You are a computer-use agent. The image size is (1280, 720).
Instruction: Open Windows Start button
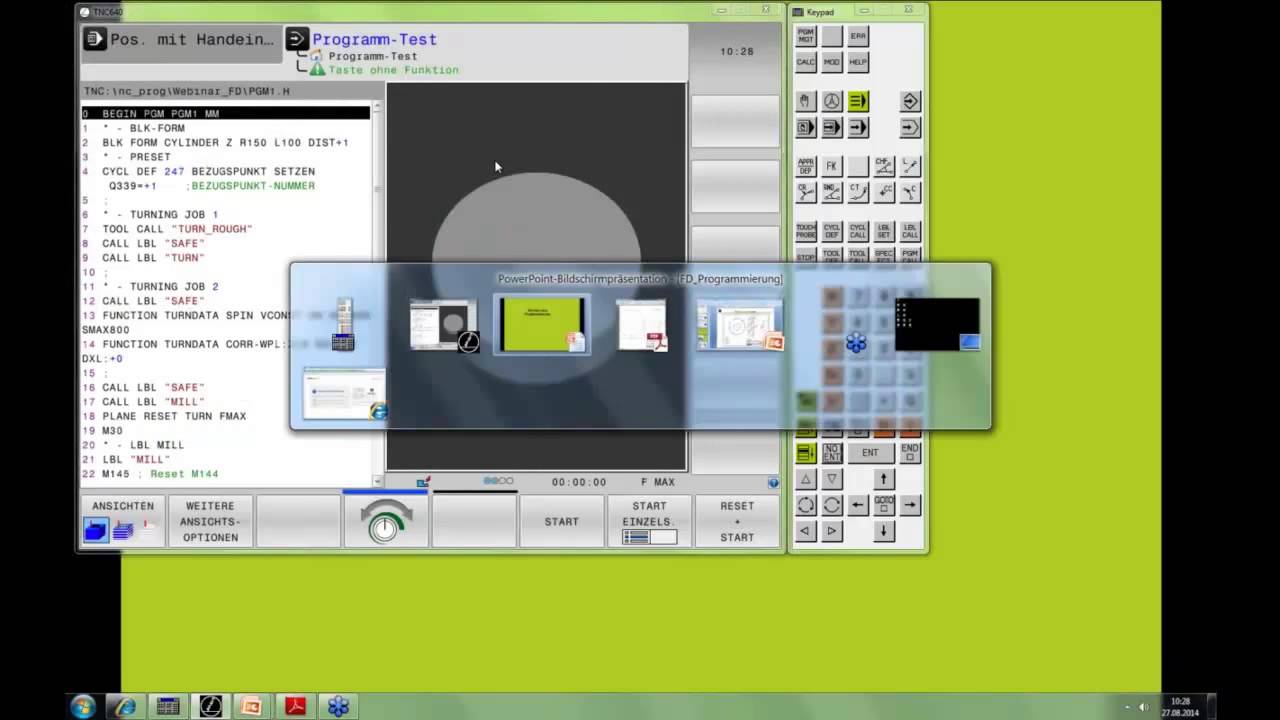pos(83,706)
